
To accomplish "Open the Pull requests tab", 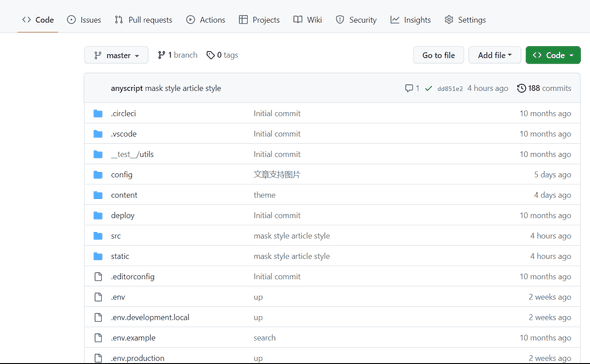I will click(x=143, y=20).
